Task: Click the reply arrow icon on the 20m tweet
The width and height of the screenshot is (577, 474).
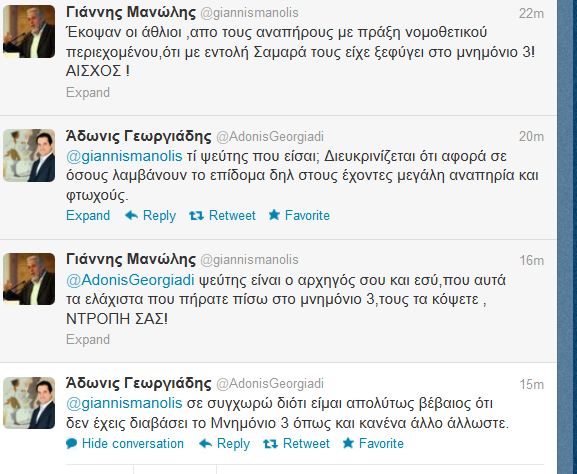Action: [x=131, y=215]
